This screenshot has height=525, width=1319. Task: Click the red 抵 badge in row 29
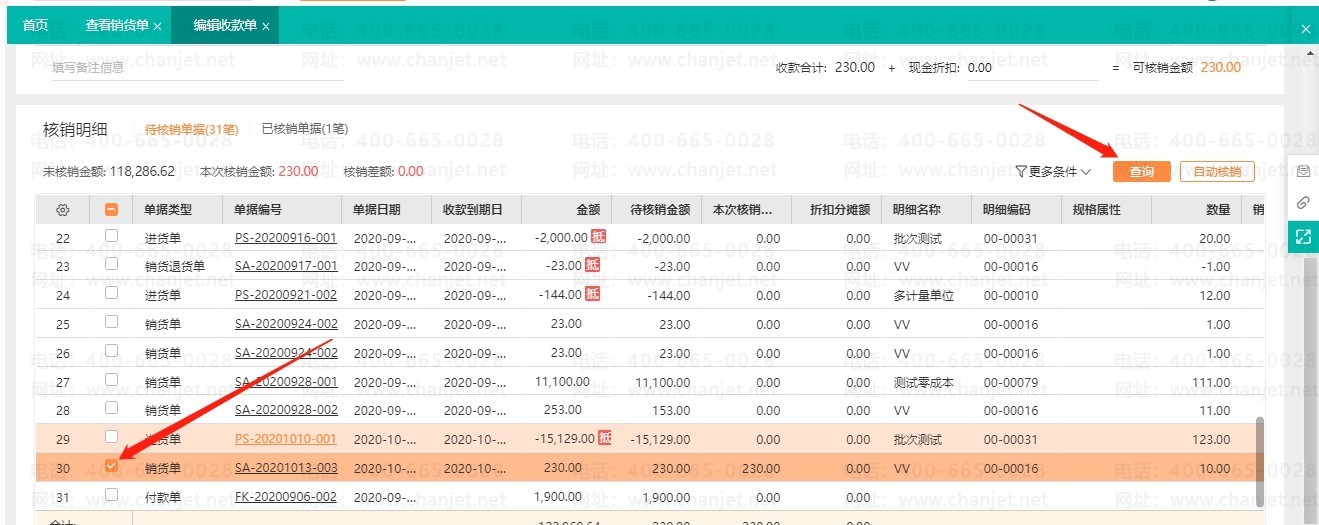pyautogui.click(x=605, y=437)
